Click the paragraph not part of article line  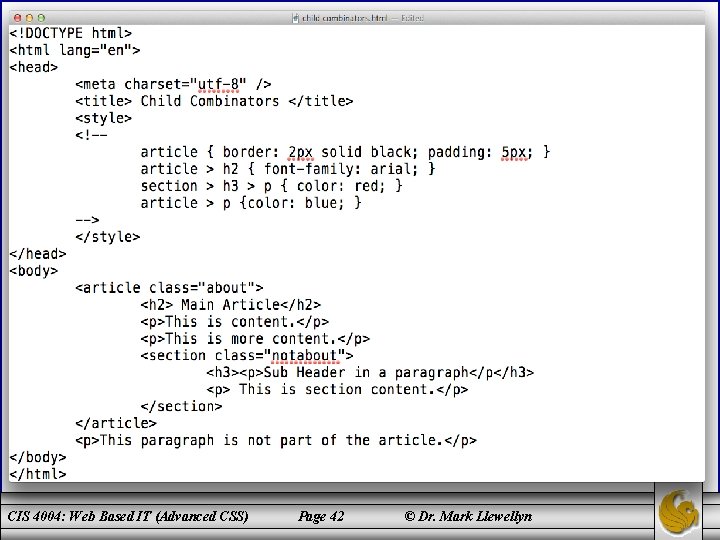point(276,440)
